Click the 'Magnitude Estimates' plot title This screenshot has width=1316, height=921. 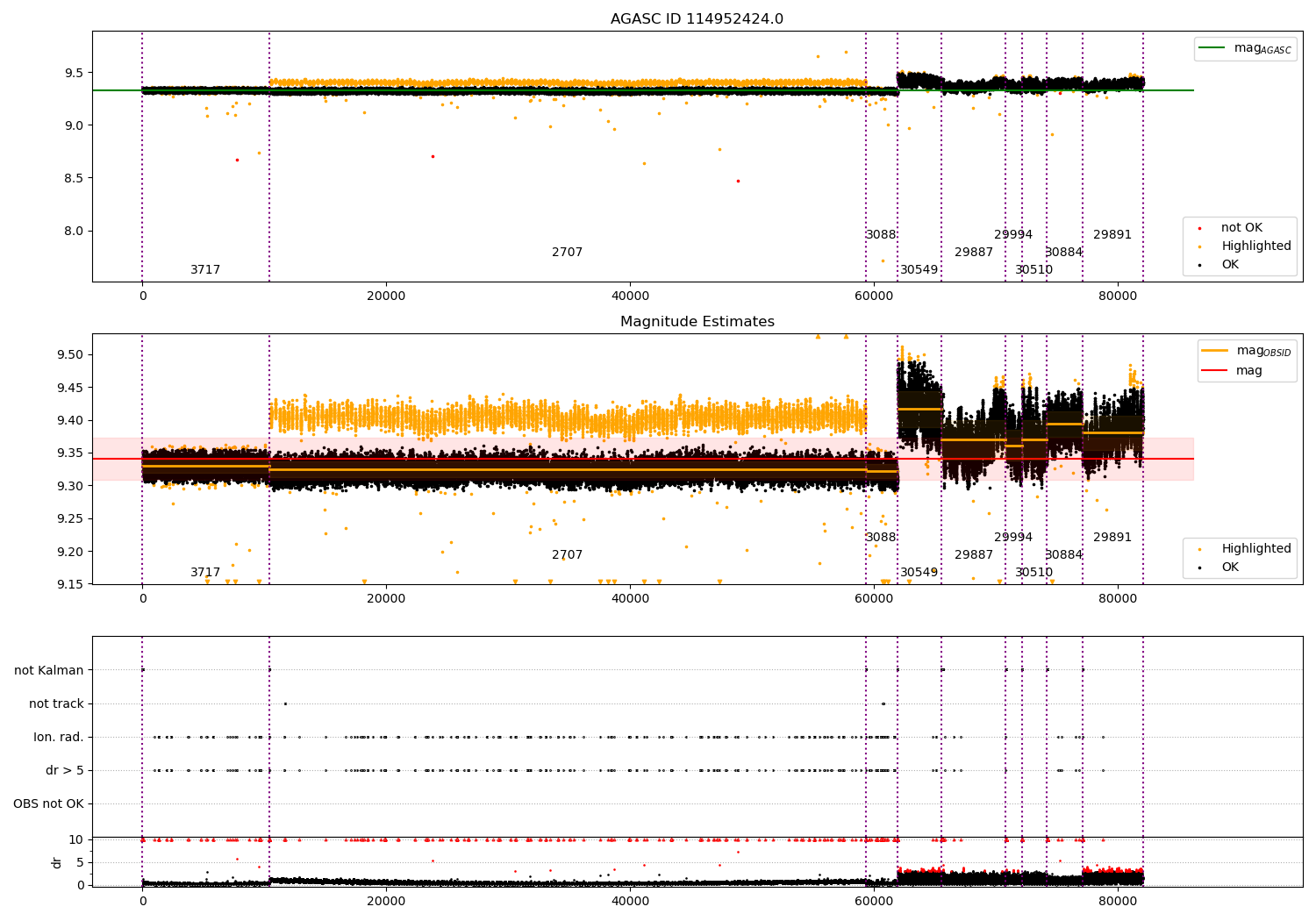coord(697,322)
